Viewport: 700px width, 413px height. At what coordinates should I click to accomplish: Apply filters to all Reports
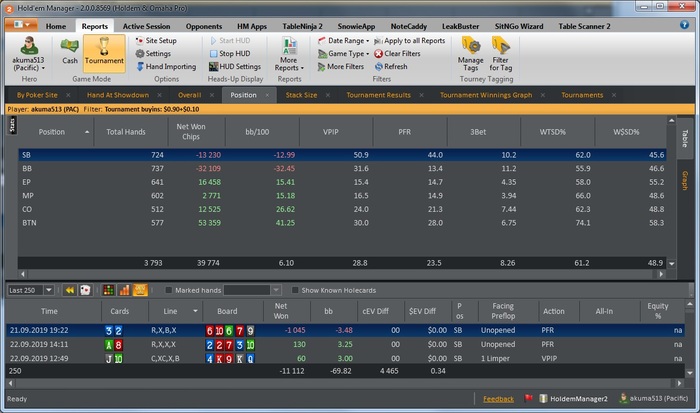pyautogui.click(x=409, y=41)
